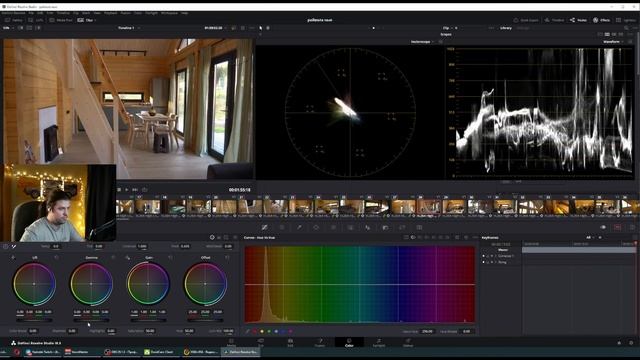640x360 pixels.
Task: Click the Gain wheel reset icon
Action: [171, 258]
